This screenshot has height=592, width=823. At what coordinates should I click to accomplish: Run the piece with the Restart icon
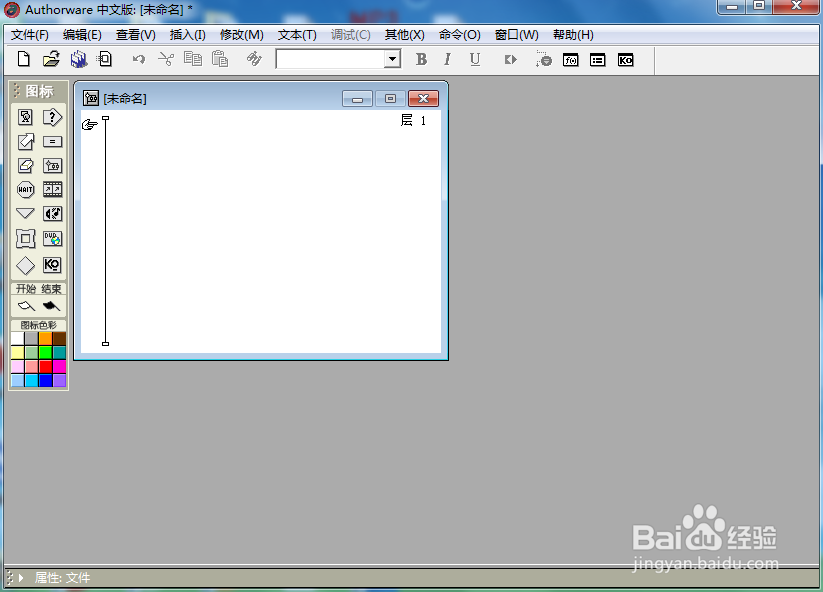point(511,60)
